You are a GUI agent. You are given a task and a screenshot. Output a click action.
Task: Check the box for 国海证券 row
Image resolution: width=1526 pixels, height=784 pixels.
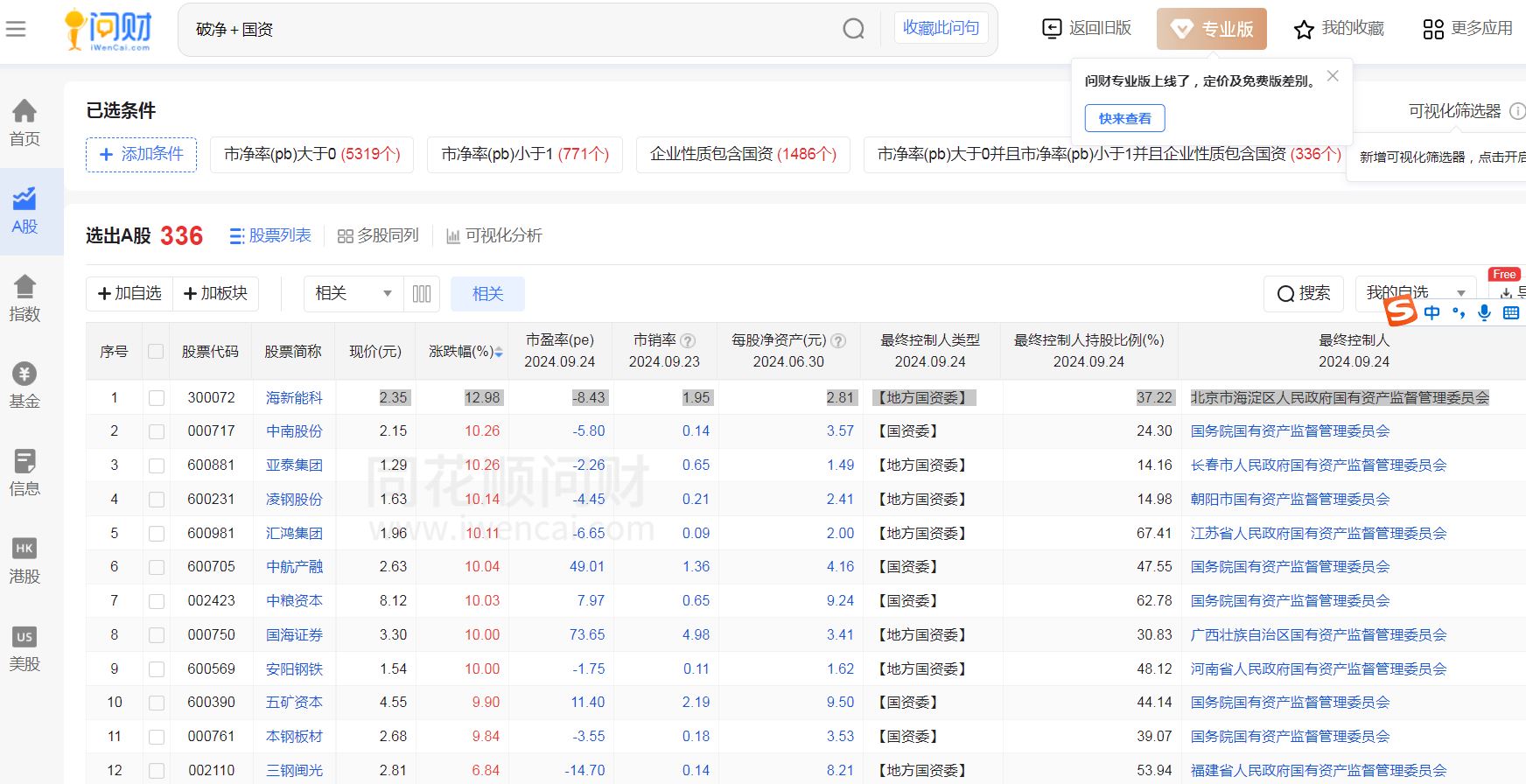157,635
